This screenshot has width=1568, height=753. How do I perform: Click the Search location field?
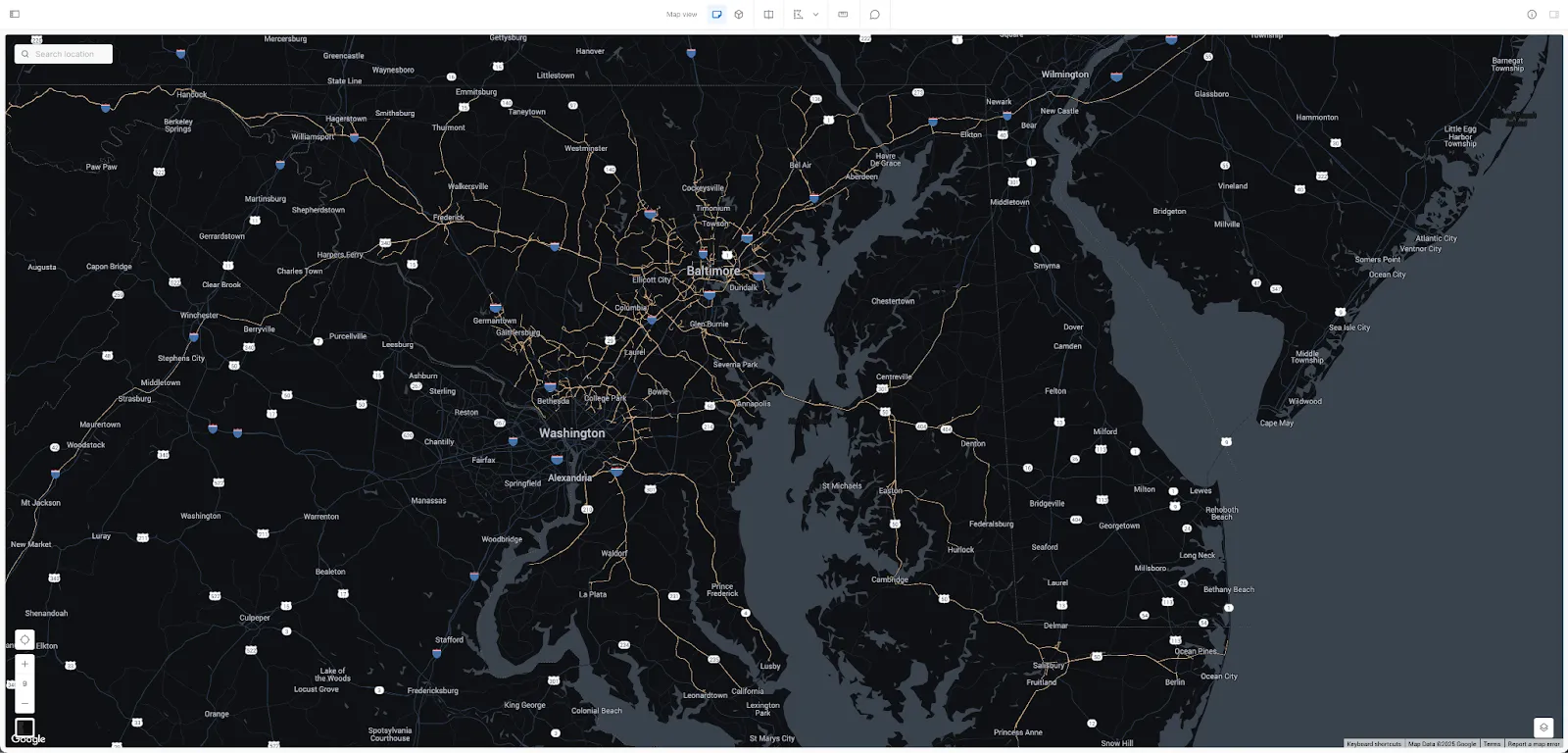(65, 54)
